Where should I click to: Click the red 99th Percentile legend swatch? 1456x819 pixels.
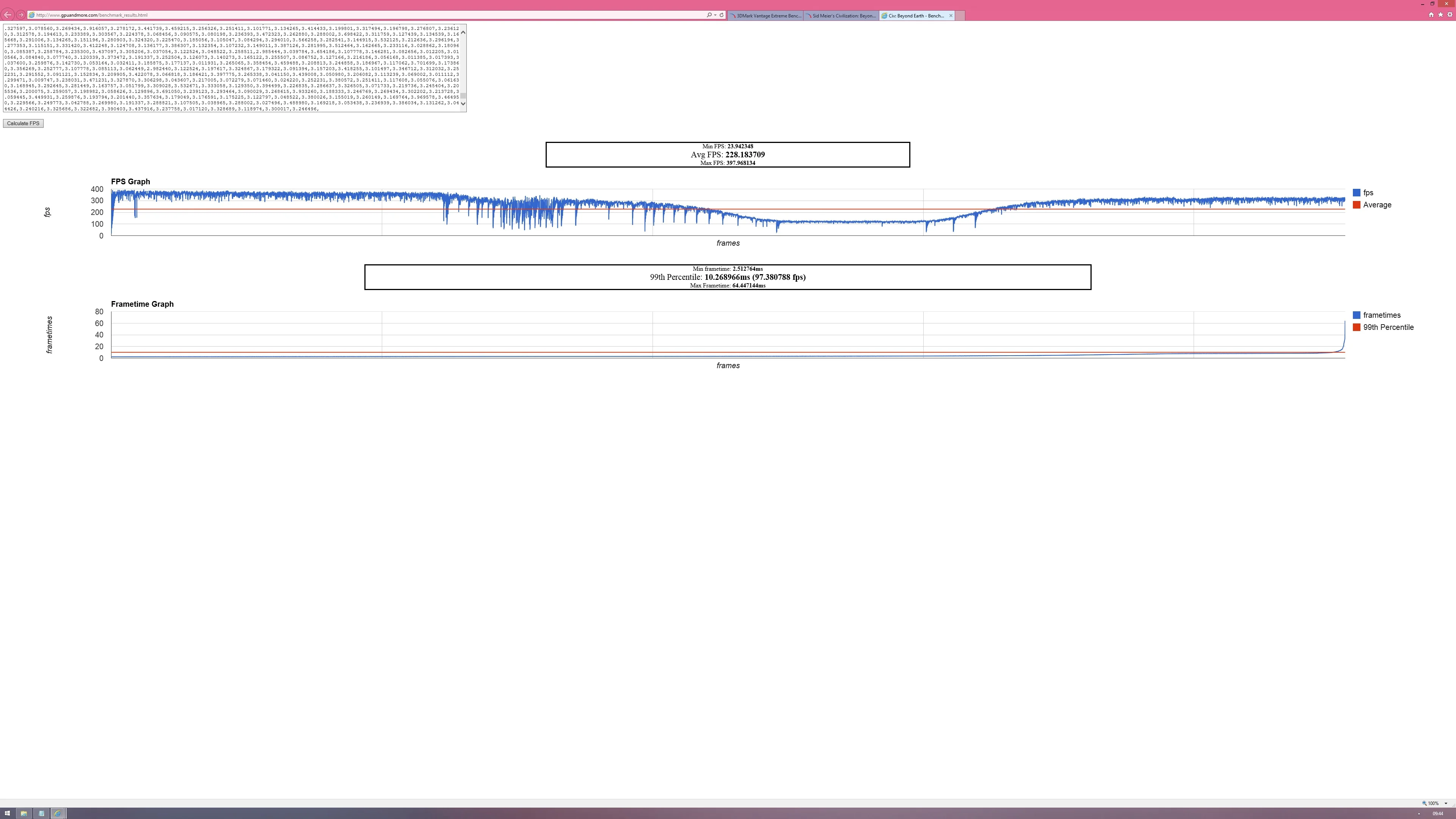(x=1357, y=327)
